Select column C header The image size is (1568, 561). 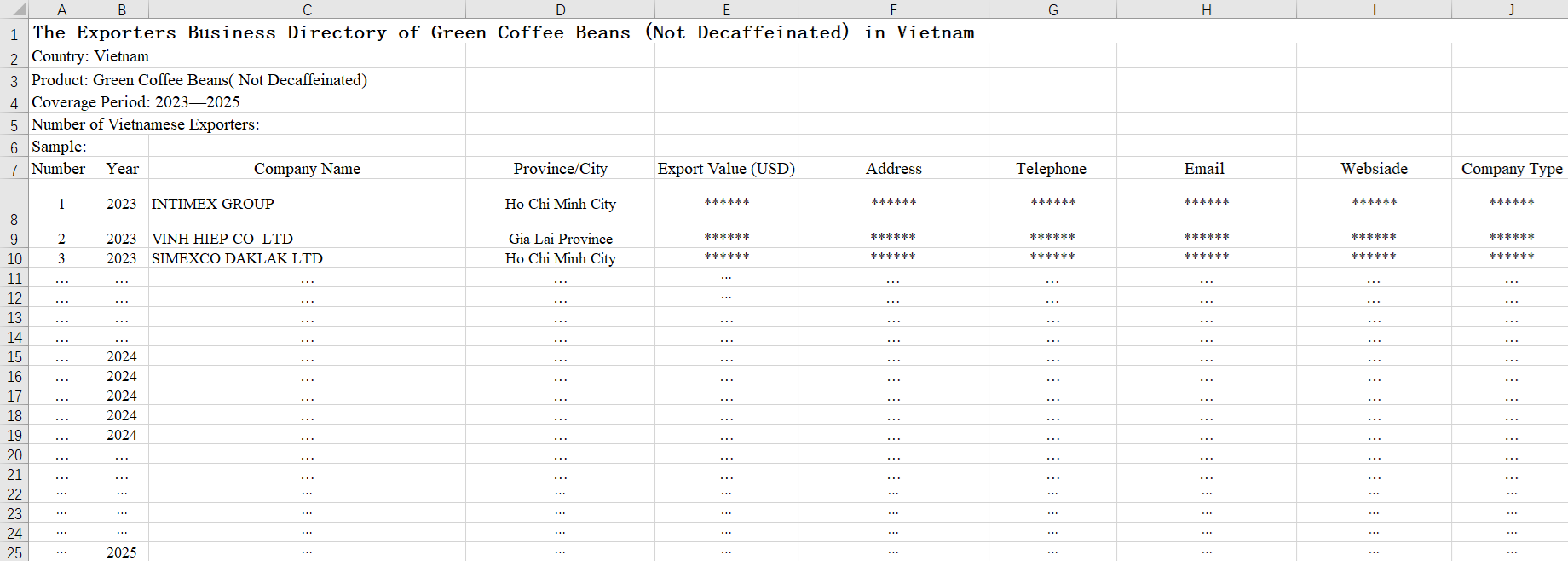(307, 9)
